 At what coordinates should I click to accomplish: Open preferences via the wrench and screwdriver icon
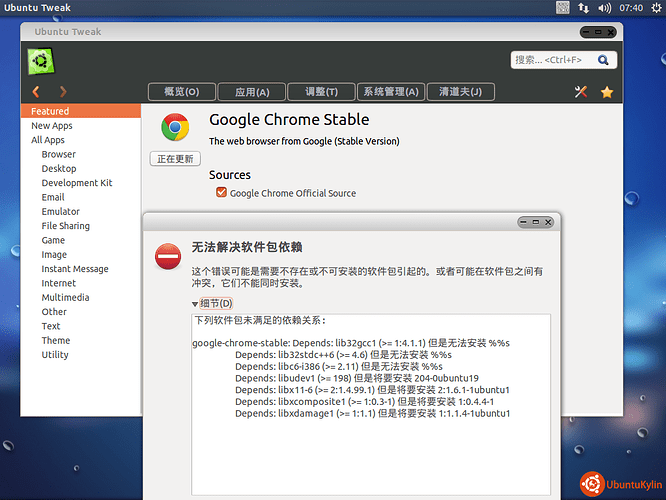(x=581, y=92)
